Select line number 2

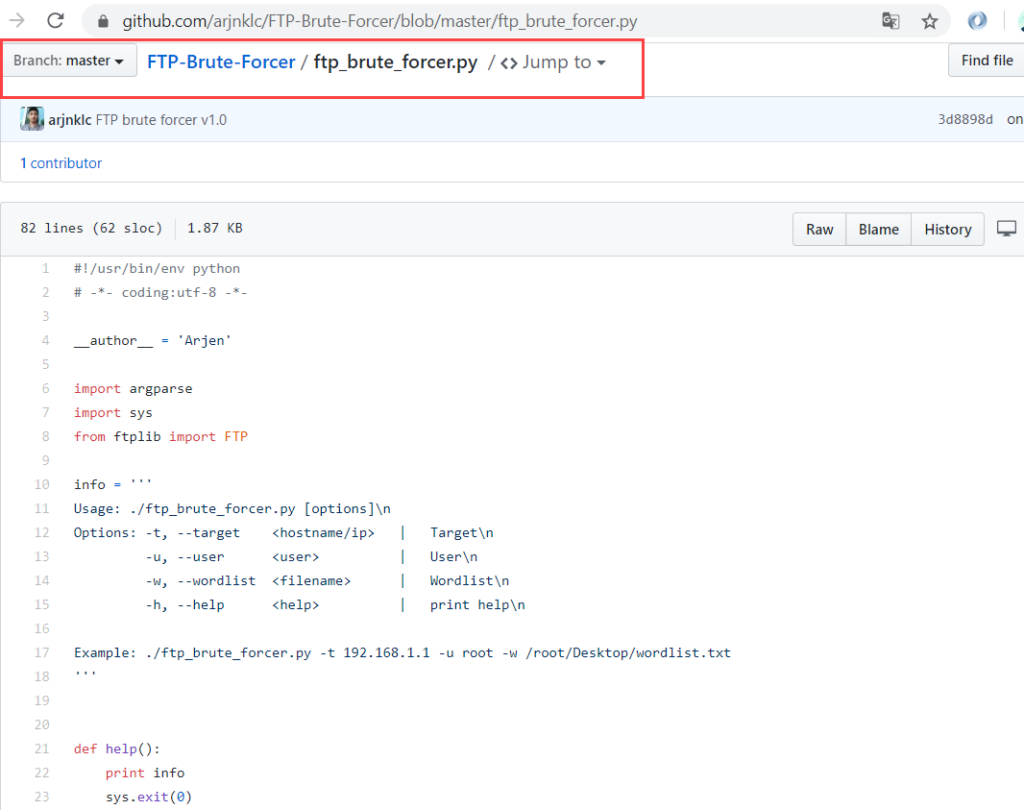46,293
